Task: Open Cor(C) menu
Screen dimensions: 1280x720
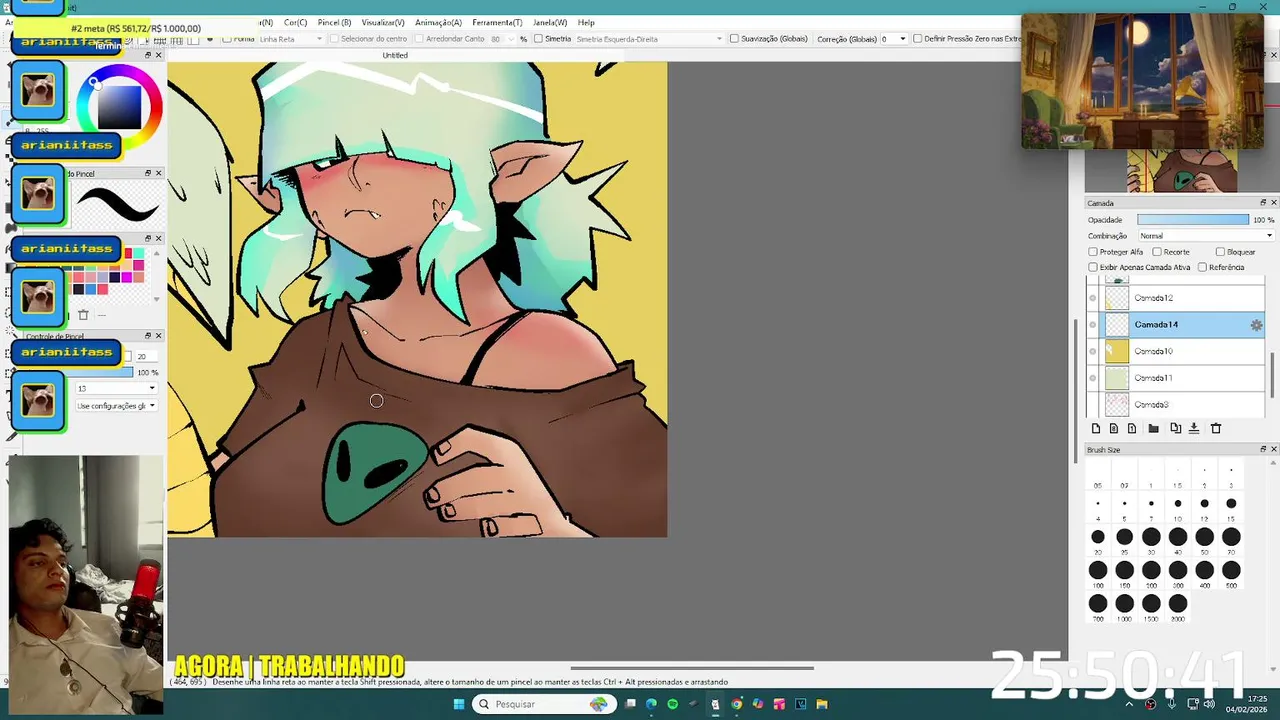Action: point(295,22)
